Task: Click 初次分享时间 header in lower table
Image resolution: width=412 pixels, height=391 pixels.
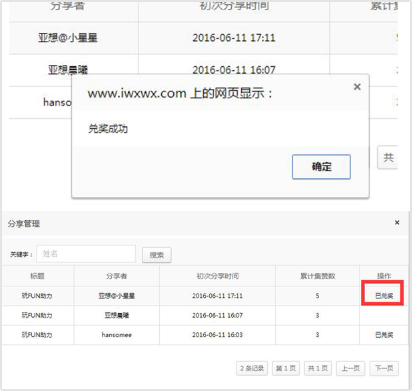Action: coord(217,276)
